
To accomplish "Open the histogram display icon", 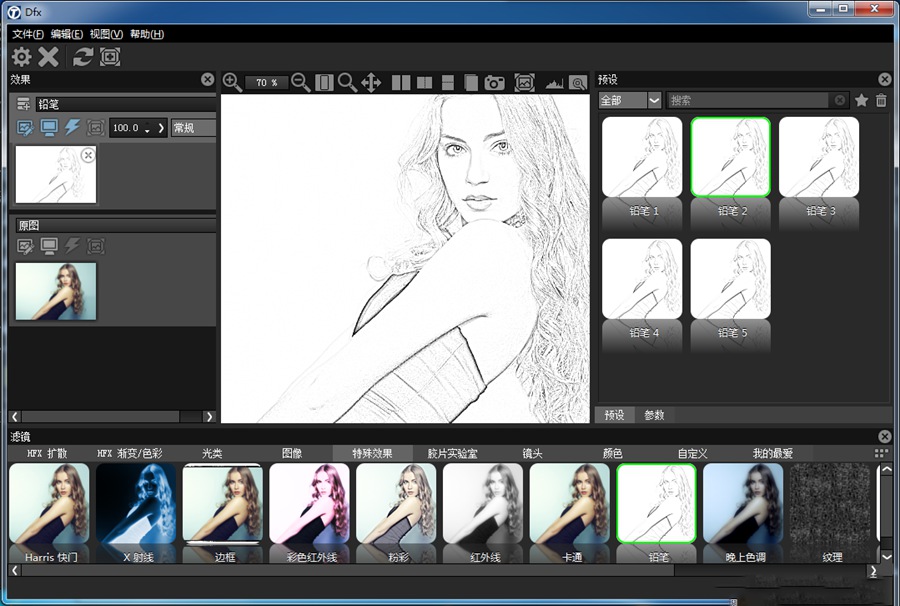I will coord(554,83).
